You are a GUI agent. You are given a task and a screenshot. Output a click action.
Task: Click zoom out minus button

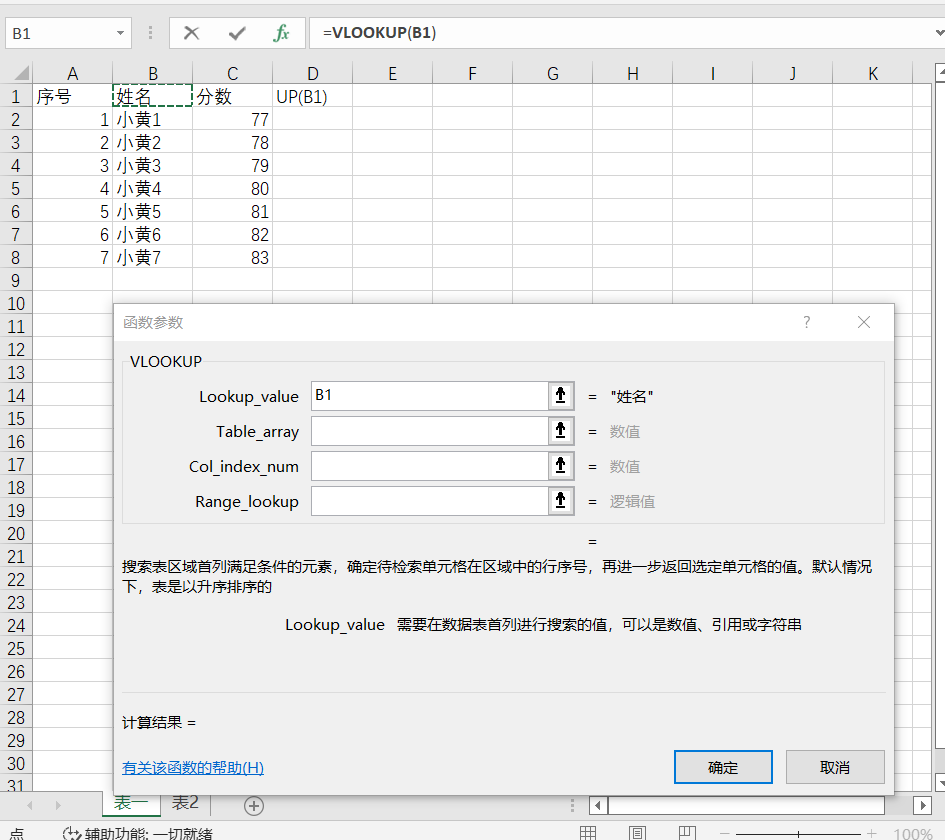tap(724, 834)
